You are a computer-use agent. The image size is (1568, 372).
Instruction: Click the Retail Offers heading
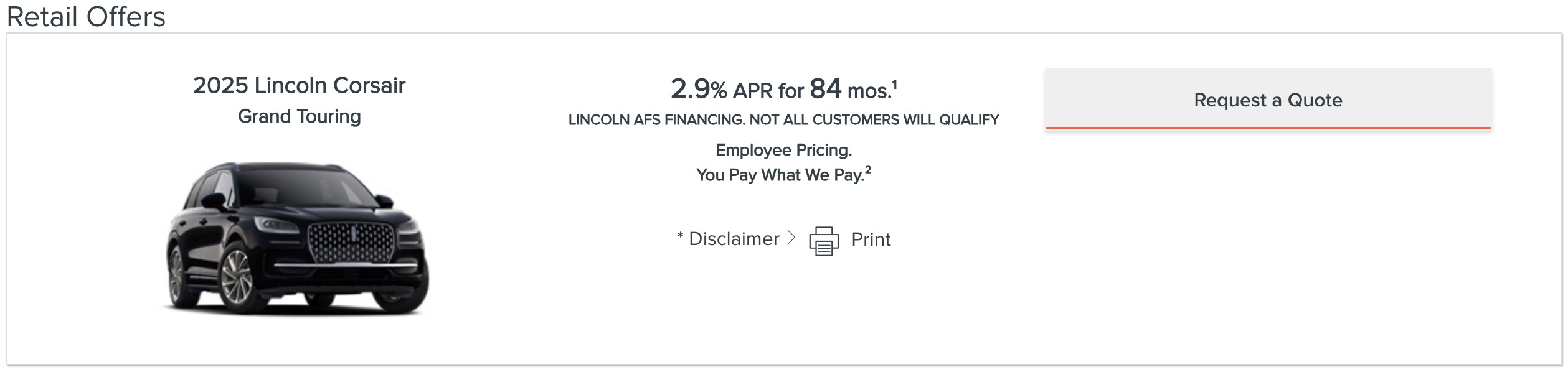[86, 16]
